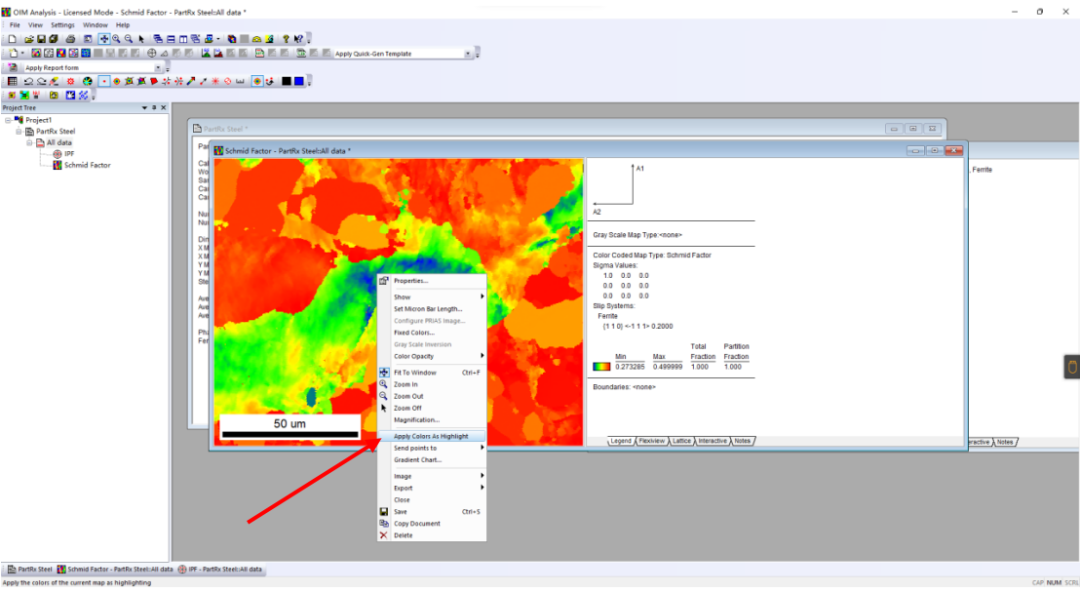
Task: Open the Apply Report form dropdown
Action: pyautogui.click(x=158, y=68)
